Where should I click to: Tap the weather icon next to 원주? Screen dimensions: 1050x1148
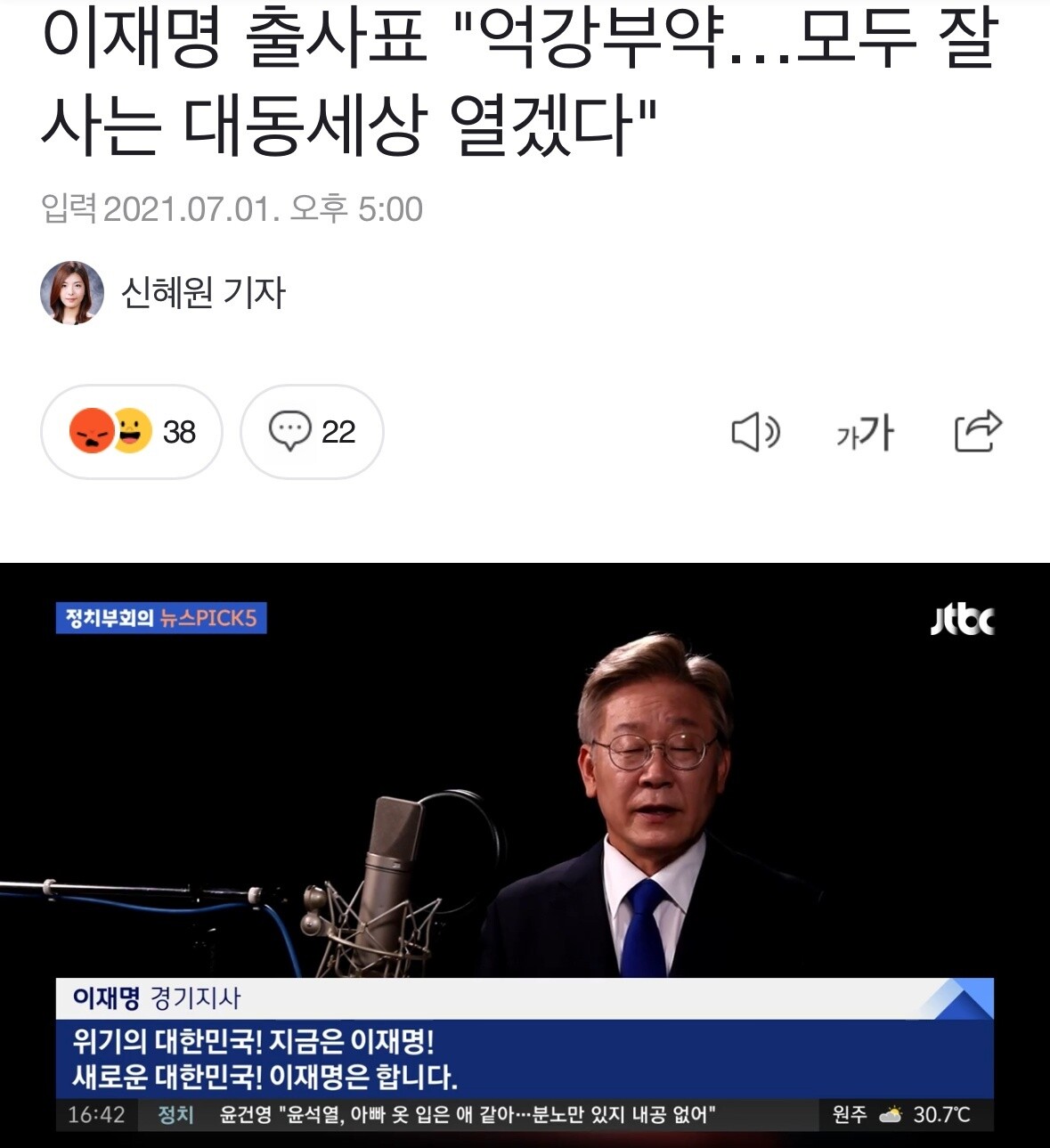click(x=890, y=1114)
